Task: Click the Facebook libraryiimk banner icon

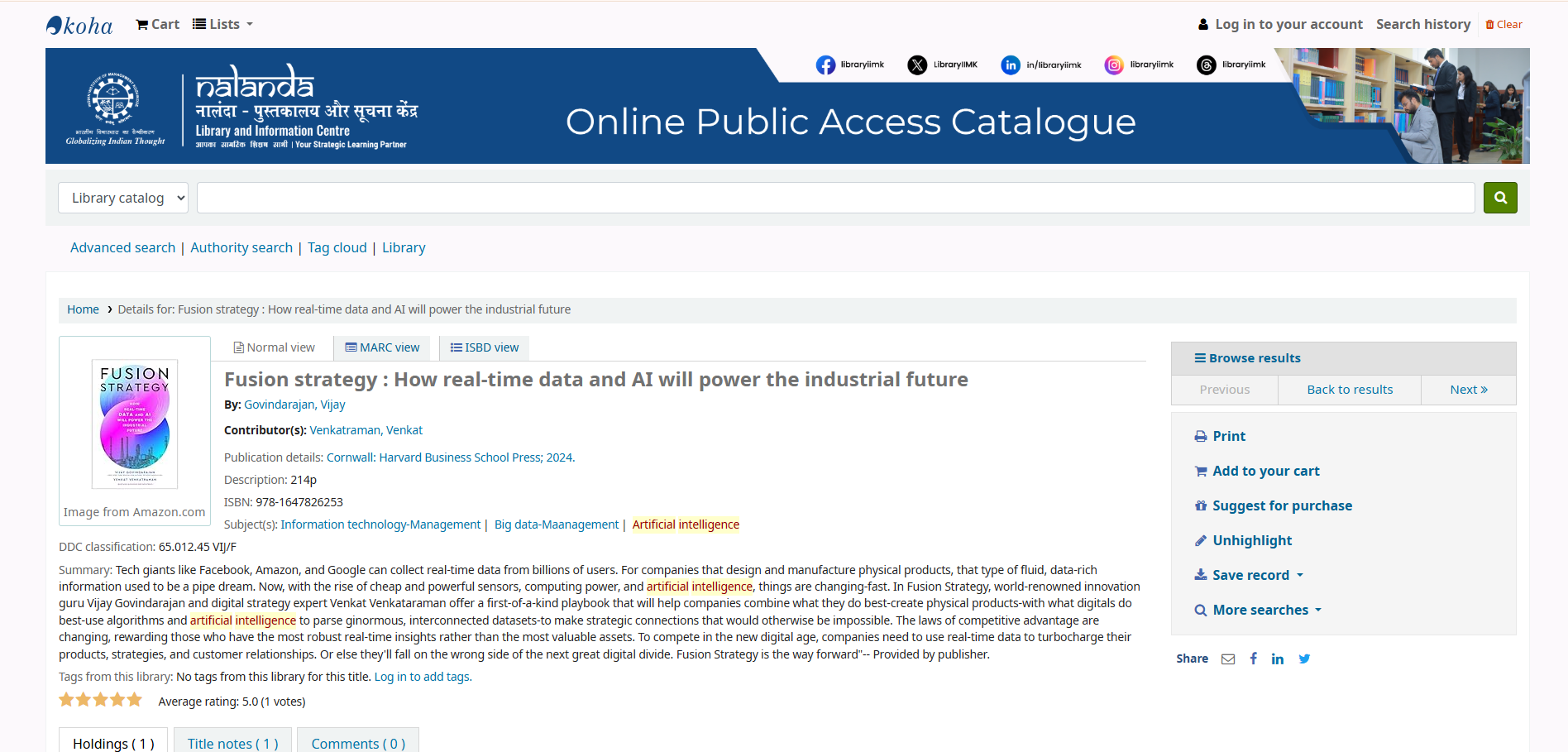Action: point(825,65)
